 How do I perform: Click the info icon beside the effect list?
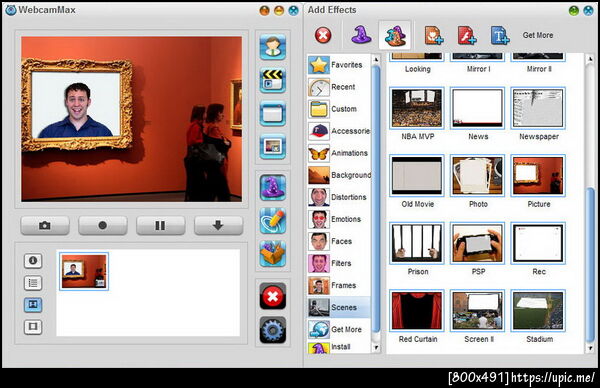(33, 261)
